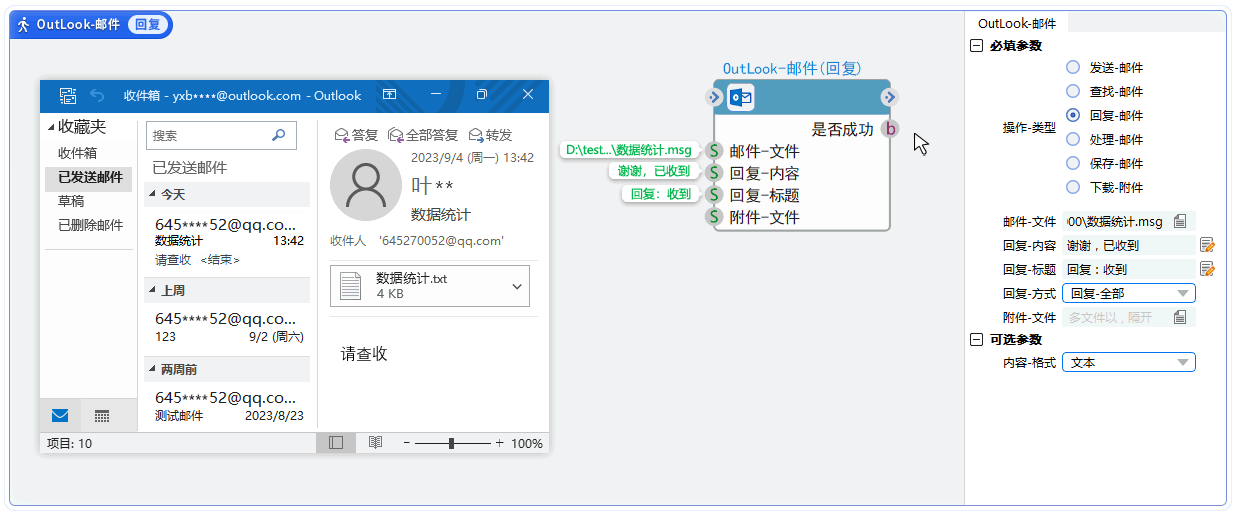This screenshot has width=1237, height=518.
Task: Open the calendar view icon in Outlook
Action: tap(102, 415)
